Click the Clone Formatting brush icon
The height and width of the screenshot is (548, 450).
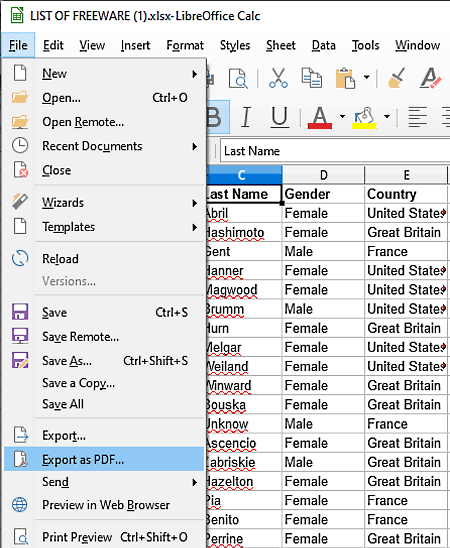click(x=397, y=78)
